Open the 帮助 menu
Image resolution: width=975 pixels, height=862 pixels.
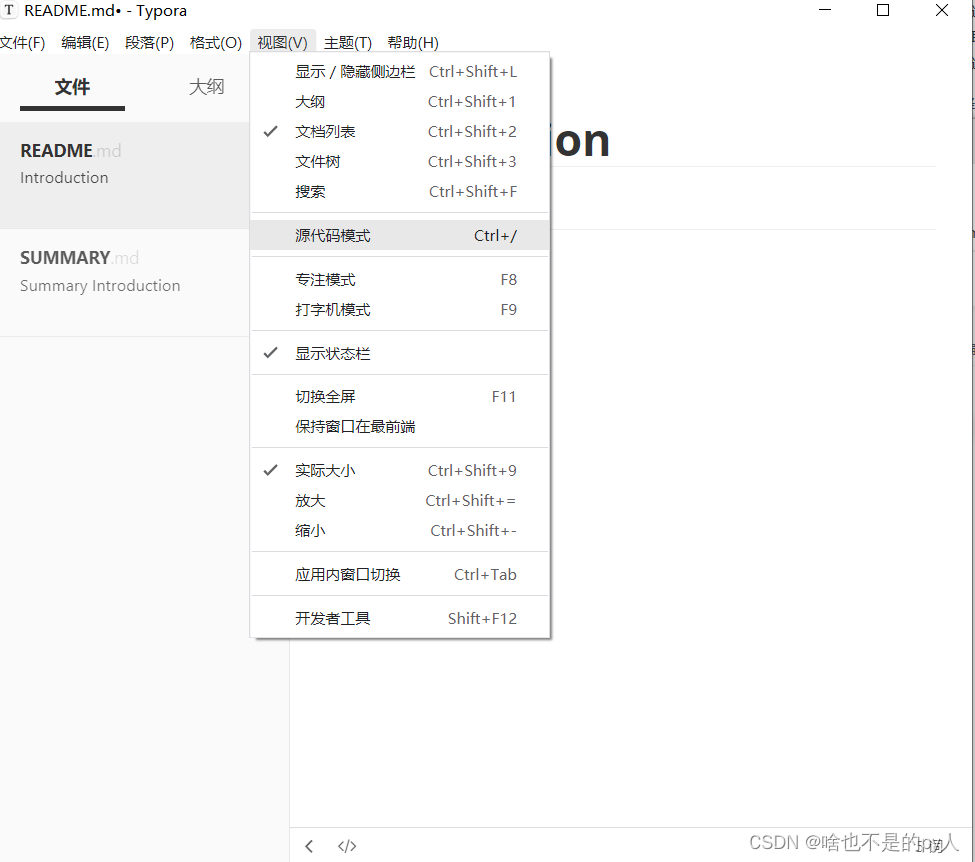pyautogui.click(x=412, y=42)
